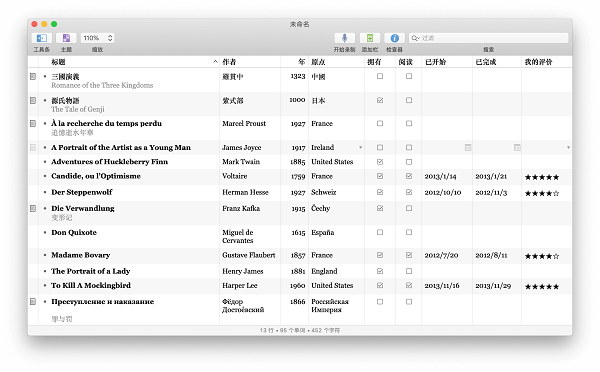Uncheck 拥有 checkbox for Der Steppenwolf
This screenshot has height=372, width=600.
pos(380,192)
